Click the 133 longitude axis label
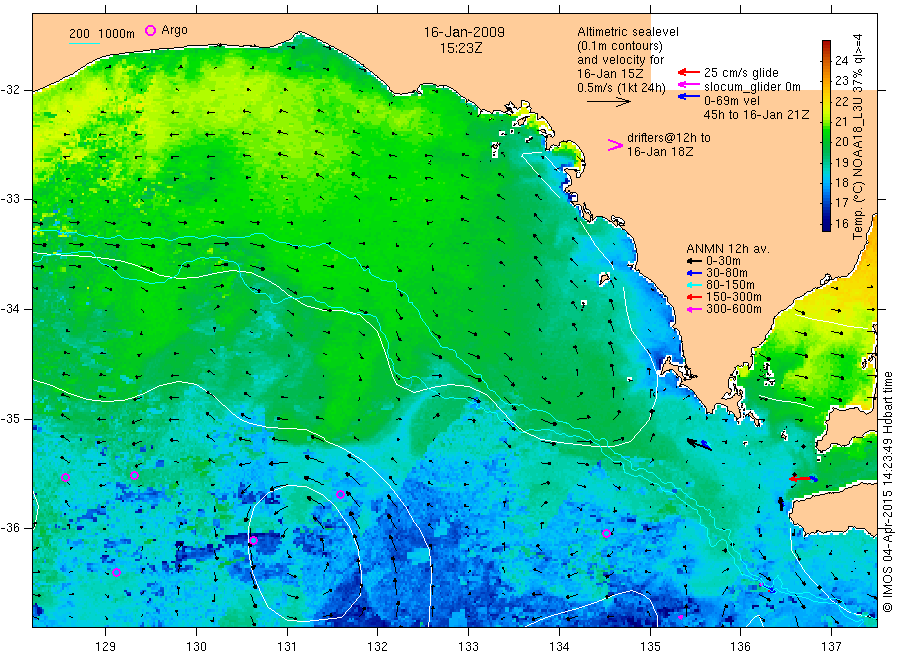This screenshot has width=900, height=660. [468, 646]
